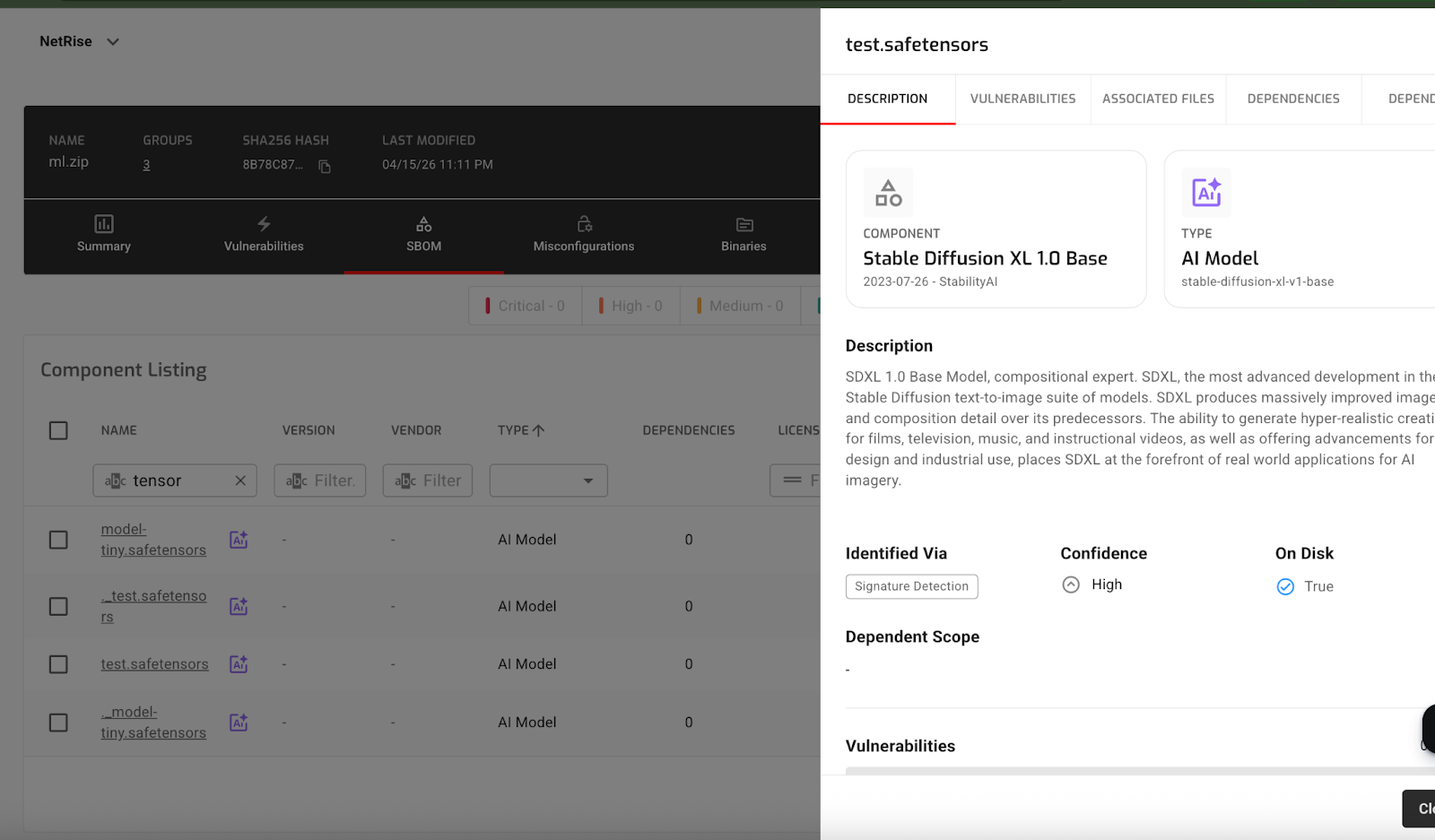Click the Vendor filter input field

click(428, 481)
